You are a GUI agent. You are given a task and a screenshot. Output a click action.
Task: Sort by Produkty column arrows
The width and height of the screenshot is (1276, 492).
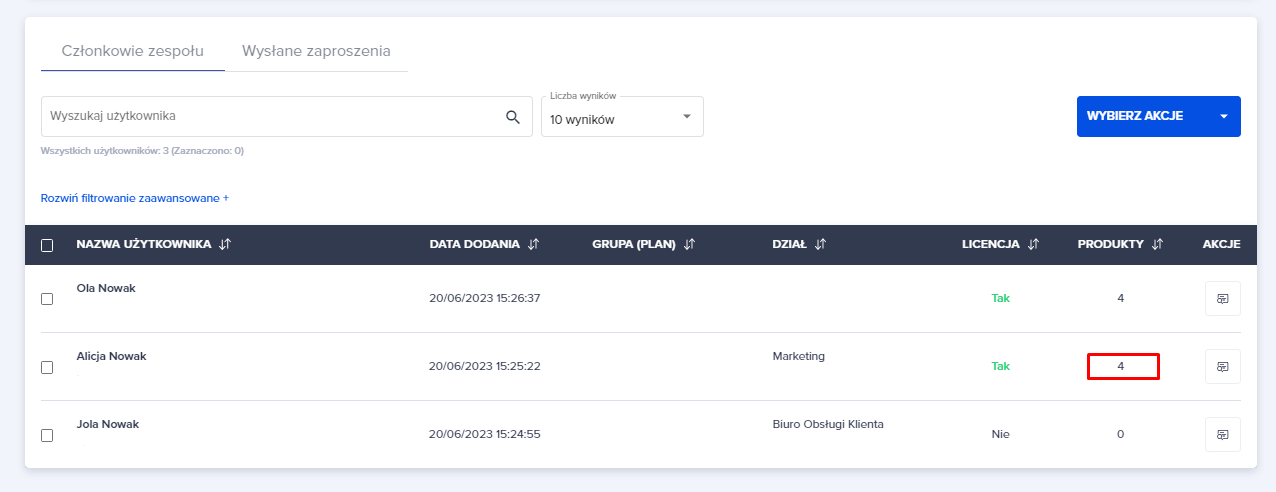click(1158, 244)
